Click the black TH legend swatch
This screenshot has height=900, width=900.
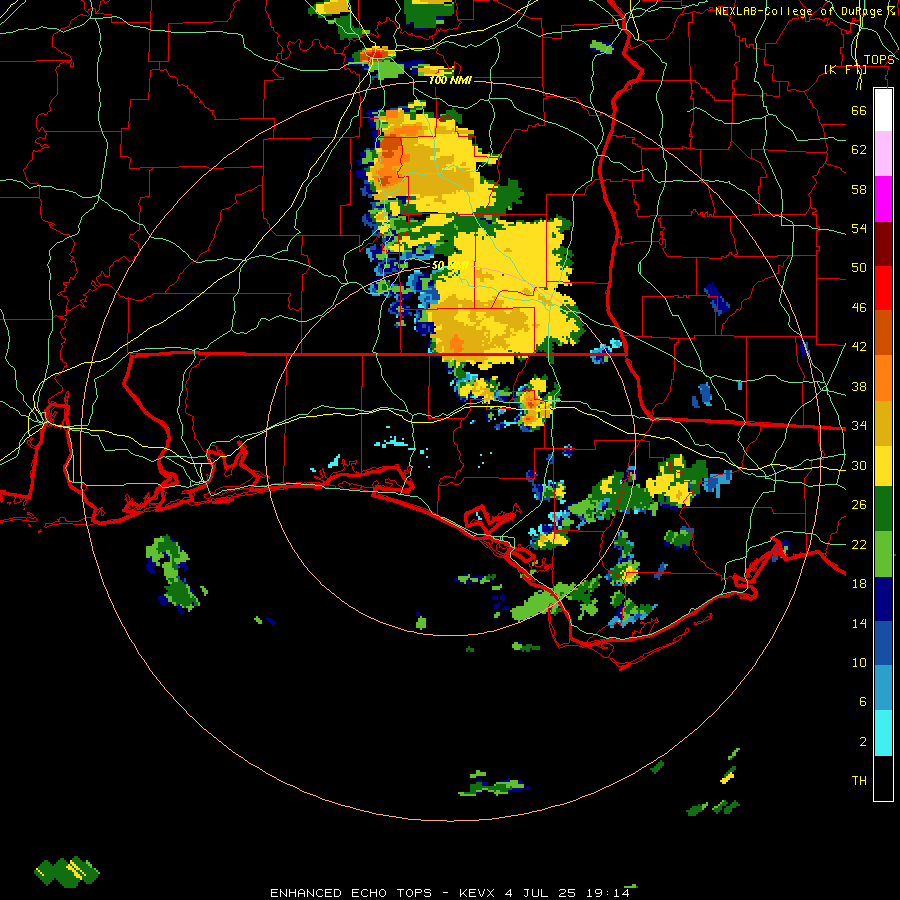click(883, 778)
